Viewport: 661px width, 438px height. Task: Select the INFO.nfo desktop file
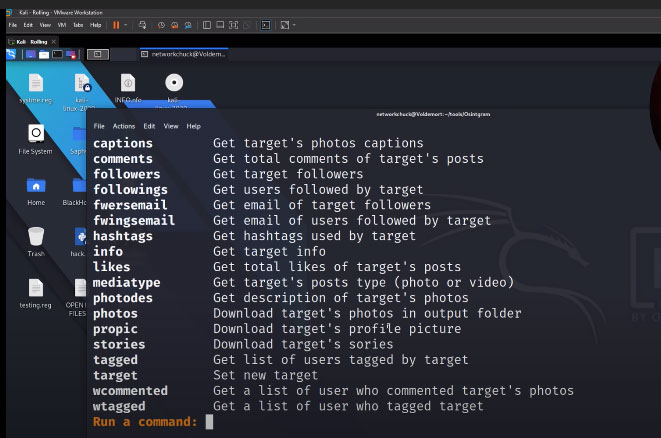128,88
